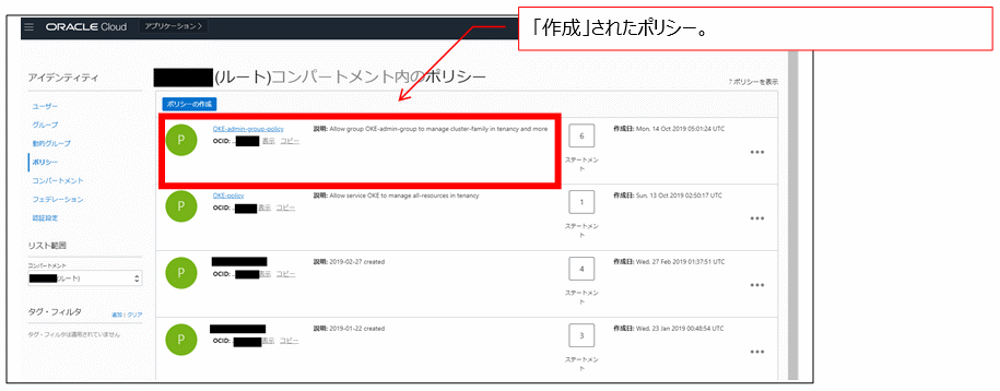Click statement count 3 box

pyautogui.click(x=582, y=335)
